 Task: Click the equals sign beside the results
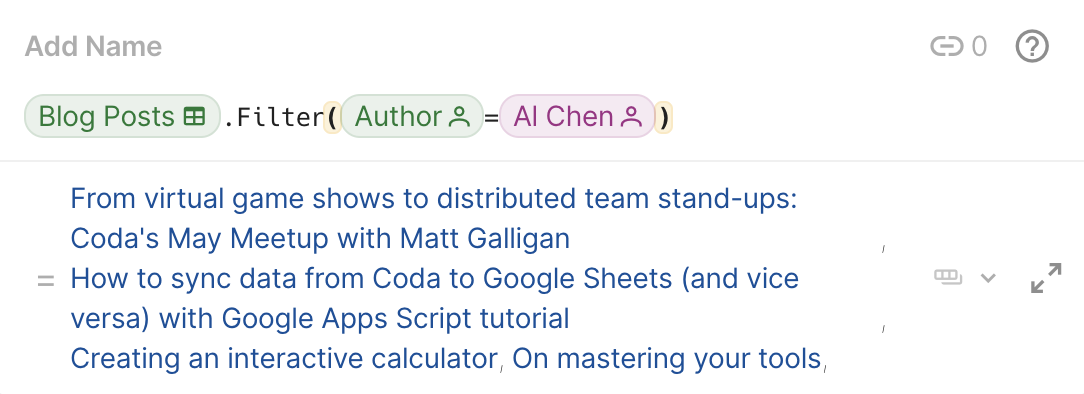click(46, 281)
